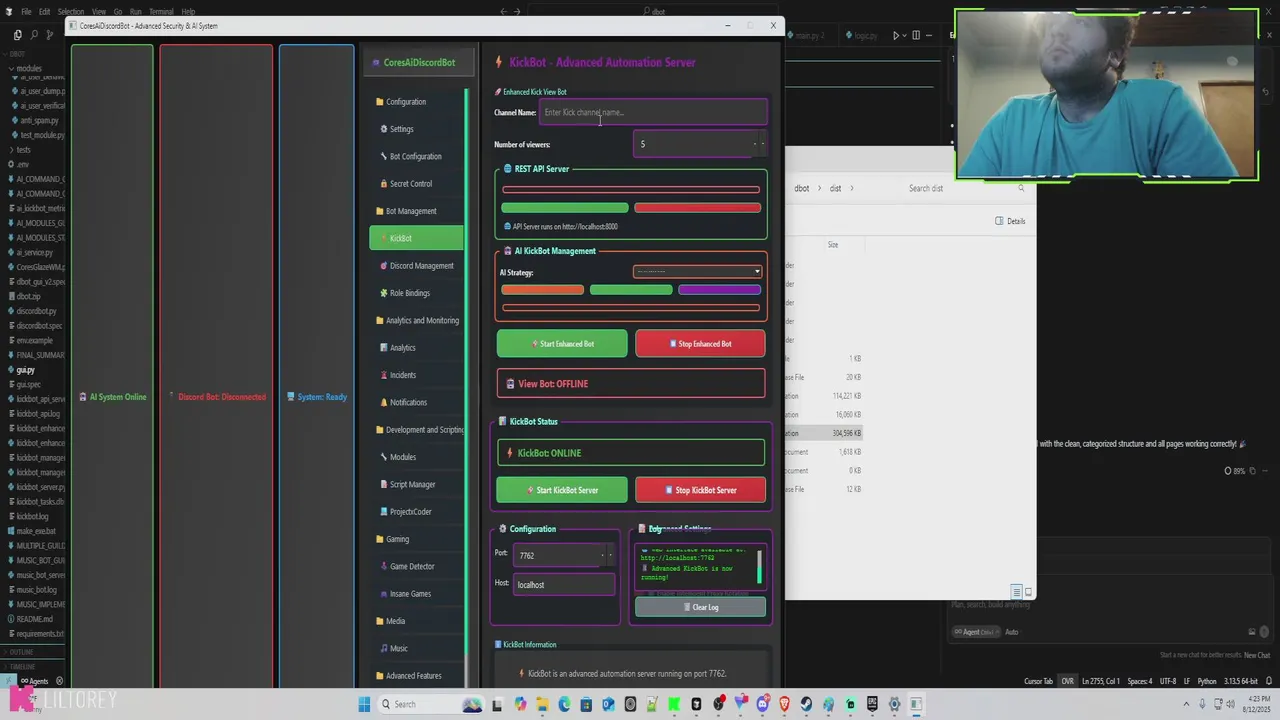This screenshot has height=720, width=1280.
Task: Focus the Kick Channel Name field
Action: pos(653,112)
